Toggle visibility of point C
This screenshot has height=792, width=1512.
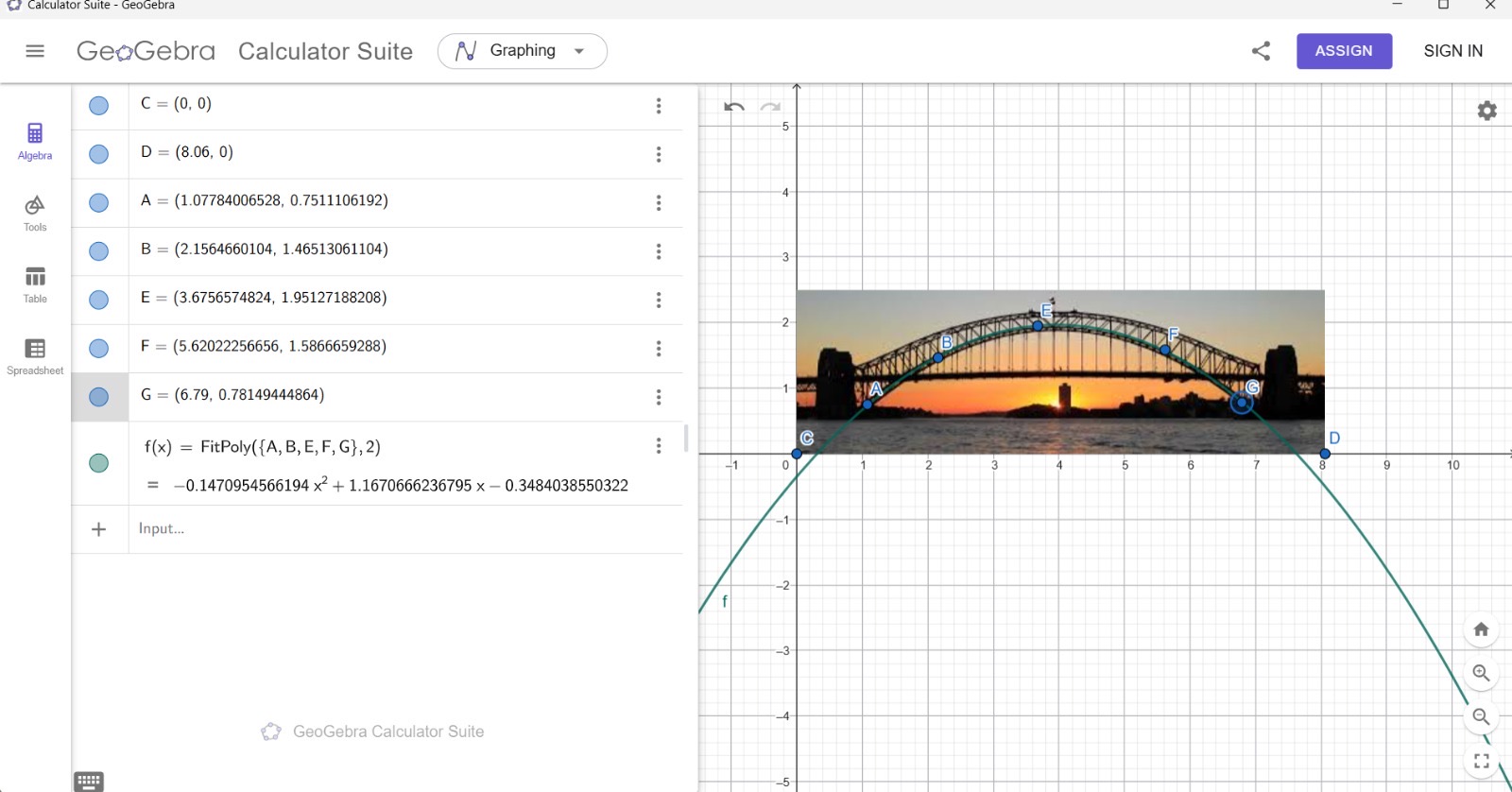98,106
